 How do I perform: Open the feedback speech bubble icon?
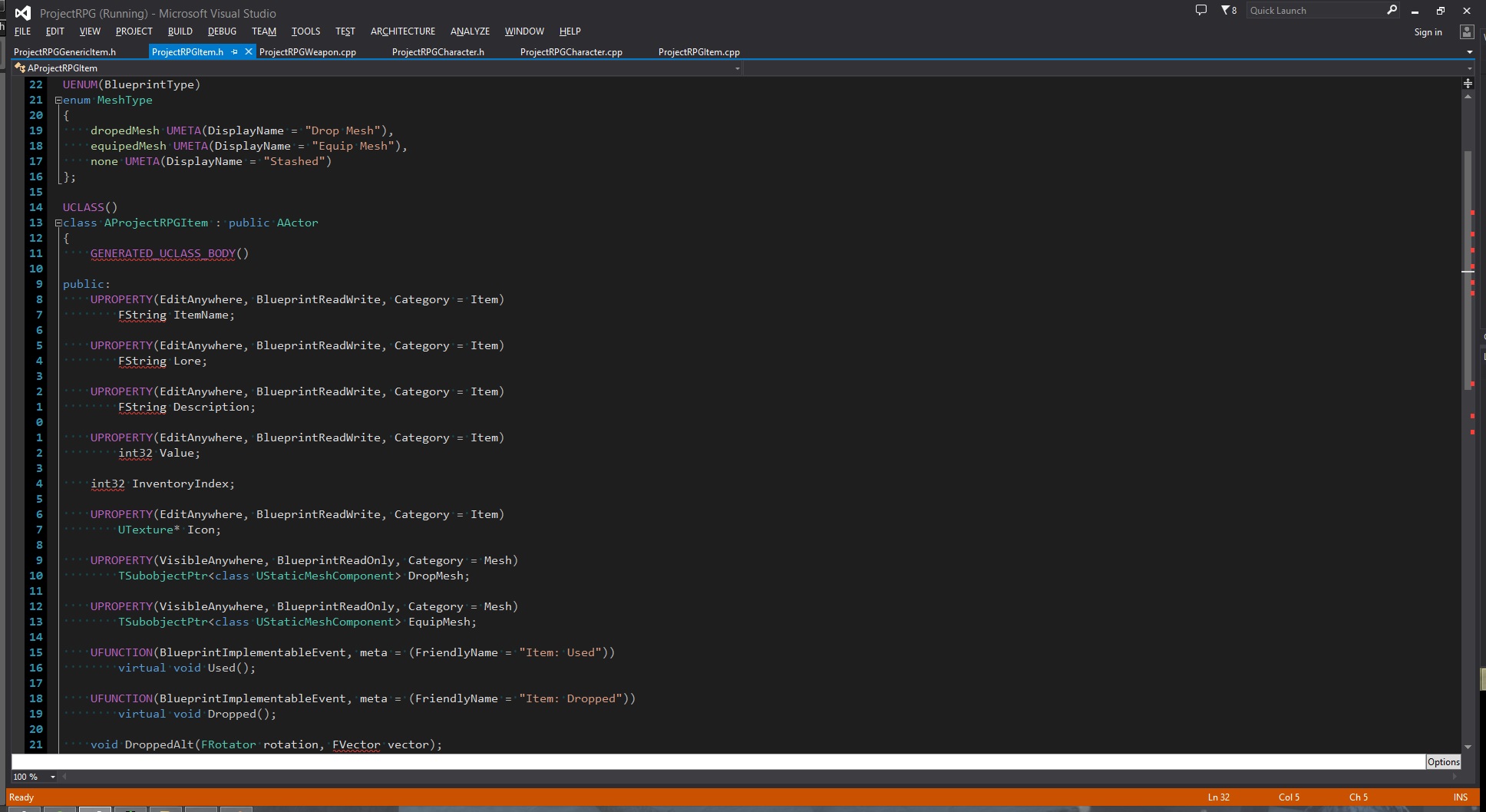1201,10
